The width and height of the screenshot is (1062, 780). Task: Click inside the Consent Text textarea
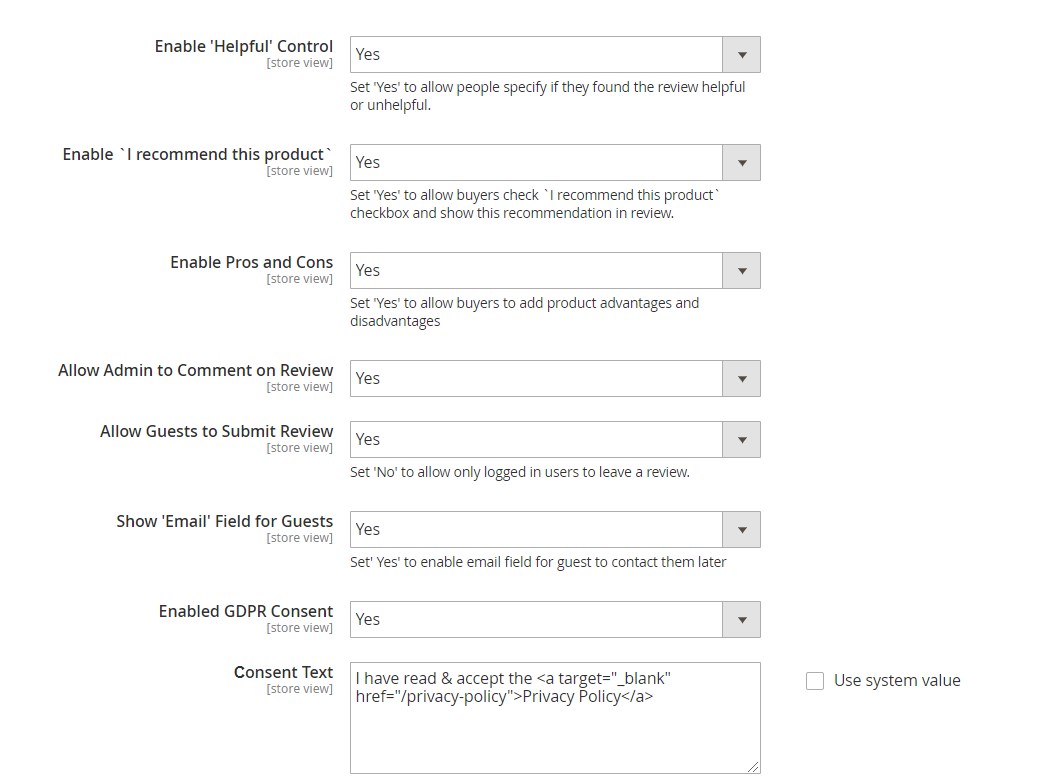click(x=555, y=718)
